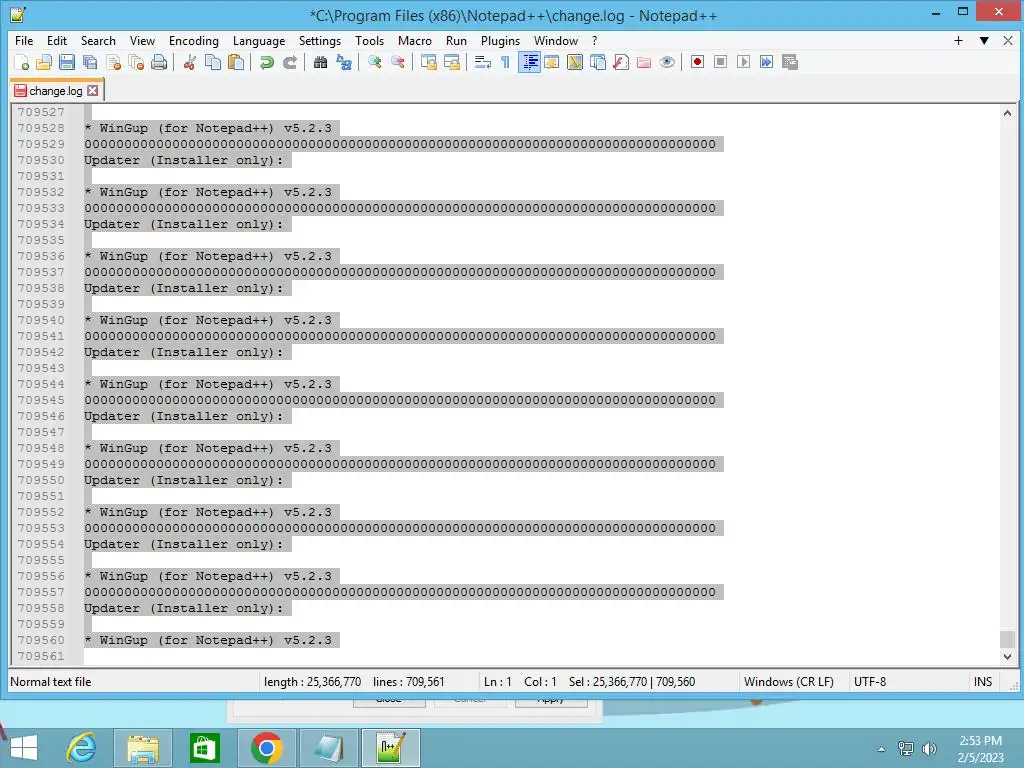Open Google Chrome from taskbar
Screen dimensions: 1024x768
(x=266, y=748)
